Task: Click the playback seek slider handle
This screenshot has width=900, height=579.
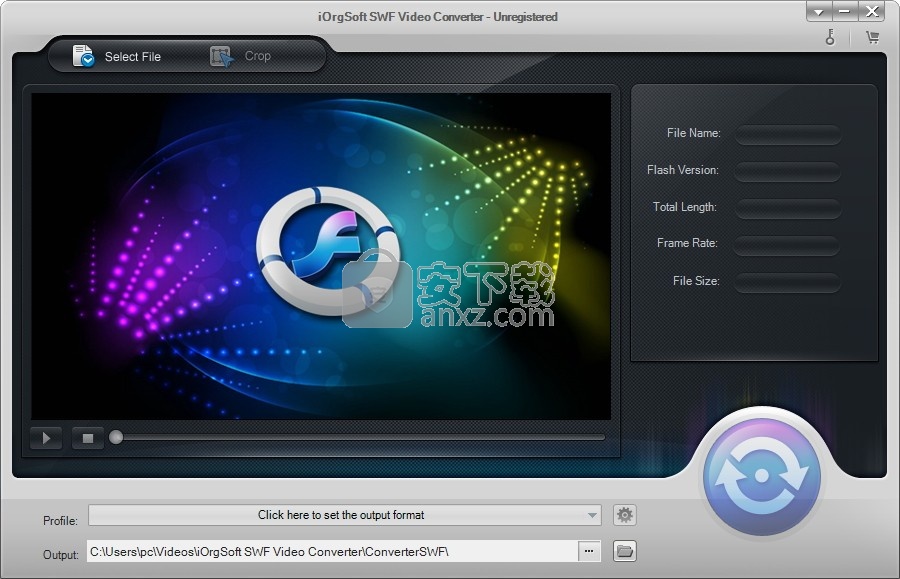Action: click(x=116, y=437)
